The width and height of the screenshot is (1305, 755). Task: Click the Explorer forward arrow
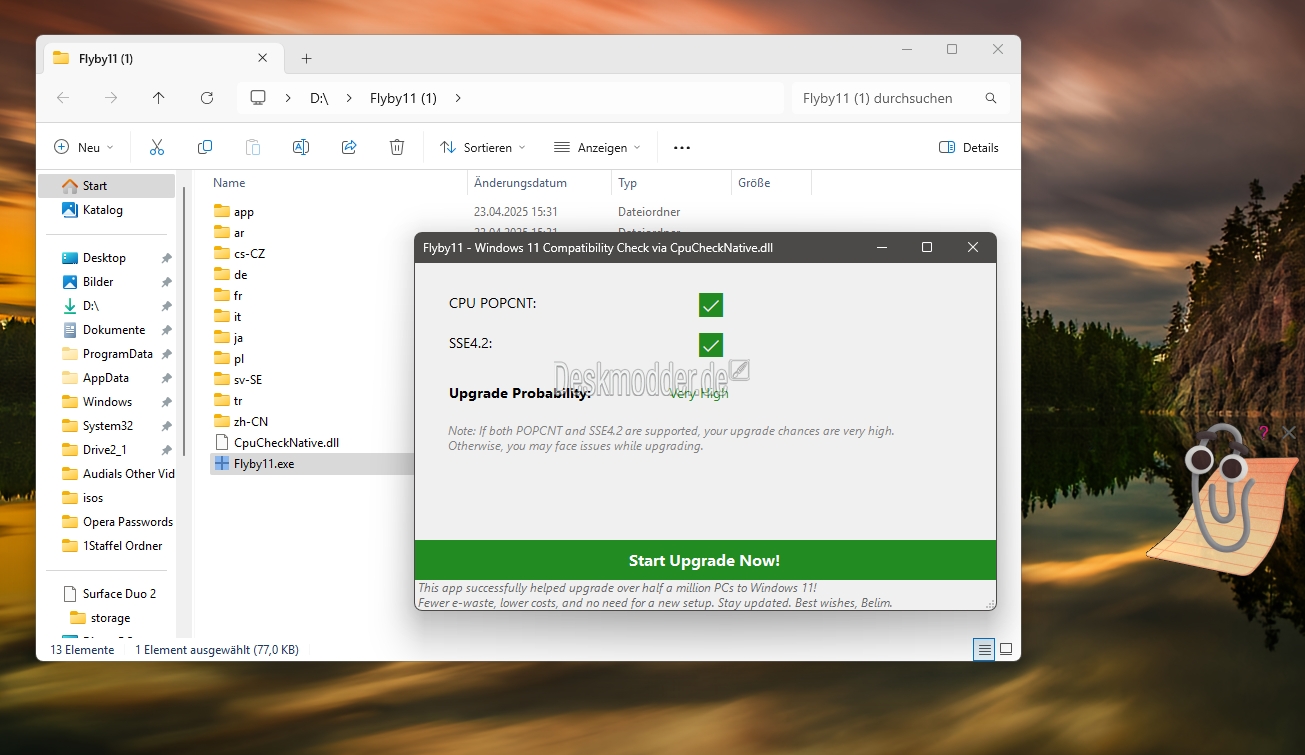click(x=111, y=98)
